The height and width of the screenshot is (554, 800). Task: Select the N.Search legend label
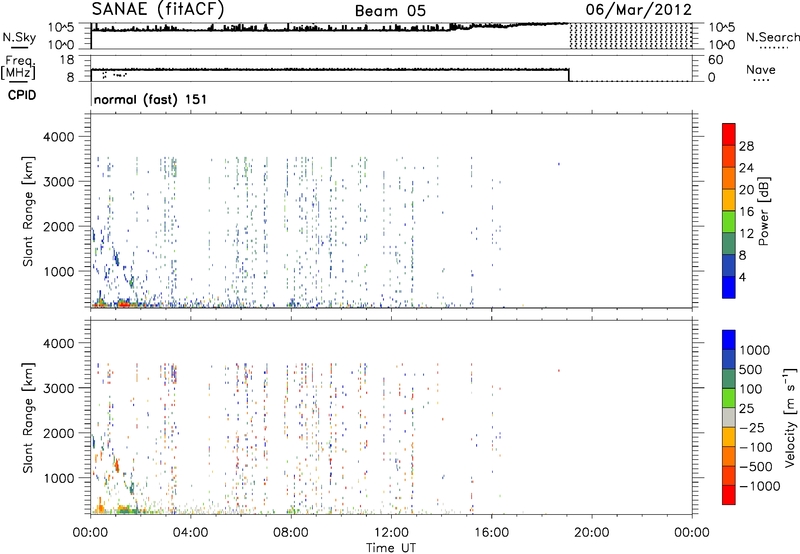[x=772, y=37]
